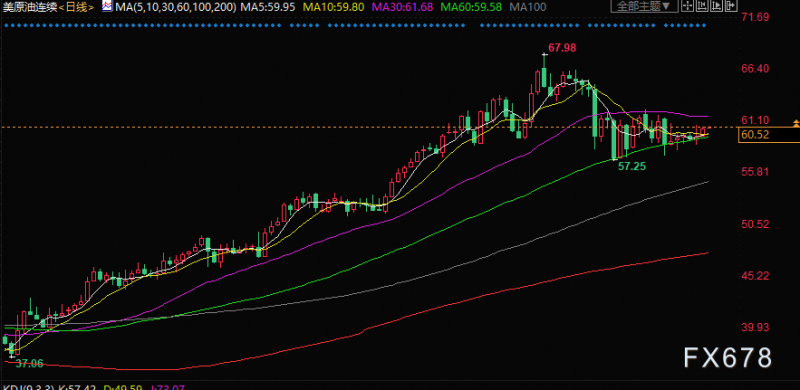Image resolution: width=800 pixels, height=390 pixels.
Task: Select the interval statistics measurement icon
Action: click(702, 6)
